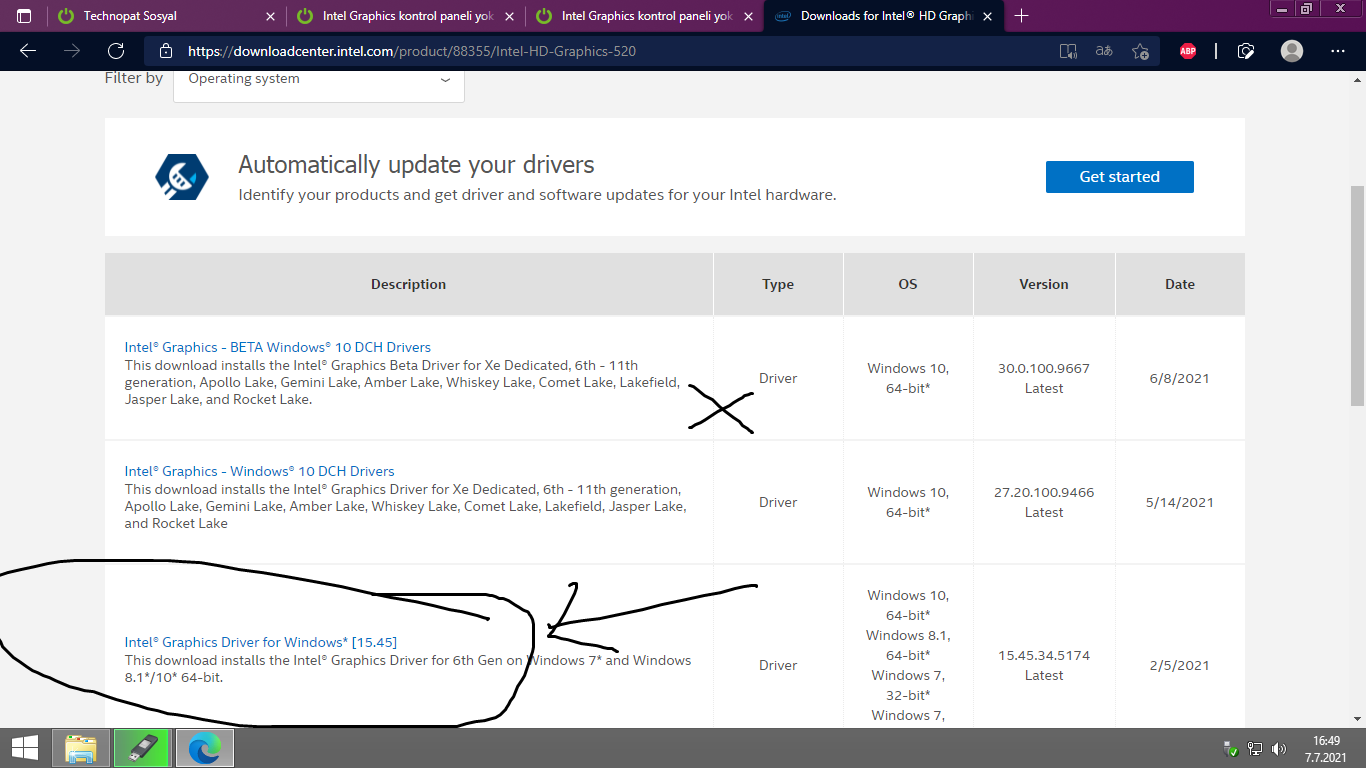Open a new tab with the plus icon

click(x=1021, y=16)
